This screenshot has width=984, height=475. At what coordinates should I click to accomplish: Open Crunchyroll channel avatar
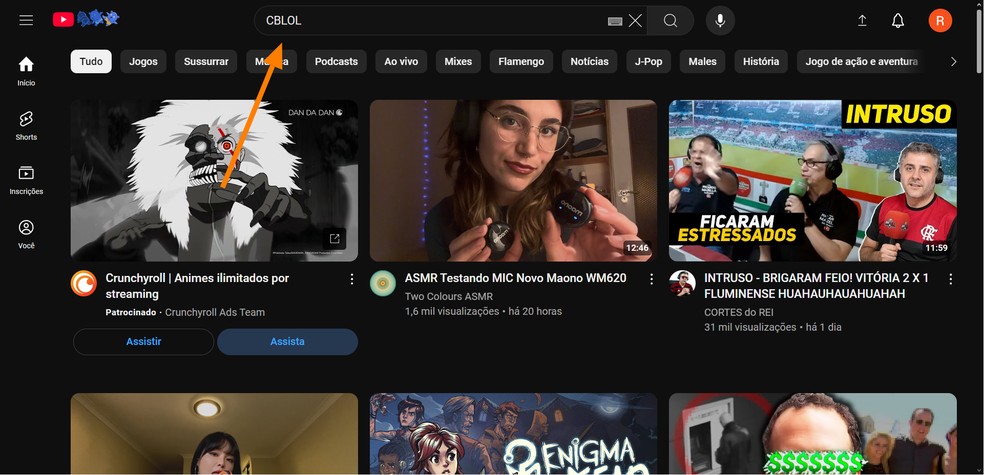pos(83,283)
